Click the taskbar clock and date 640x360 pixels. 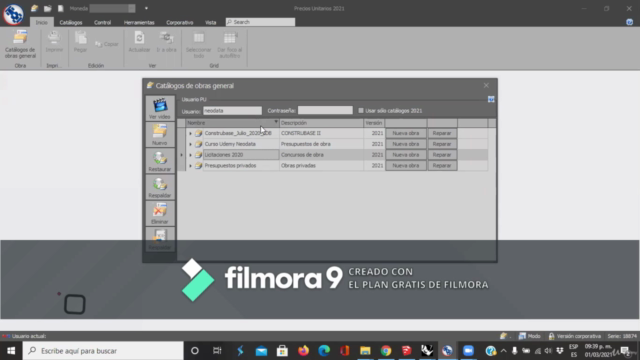pos(598,351)
